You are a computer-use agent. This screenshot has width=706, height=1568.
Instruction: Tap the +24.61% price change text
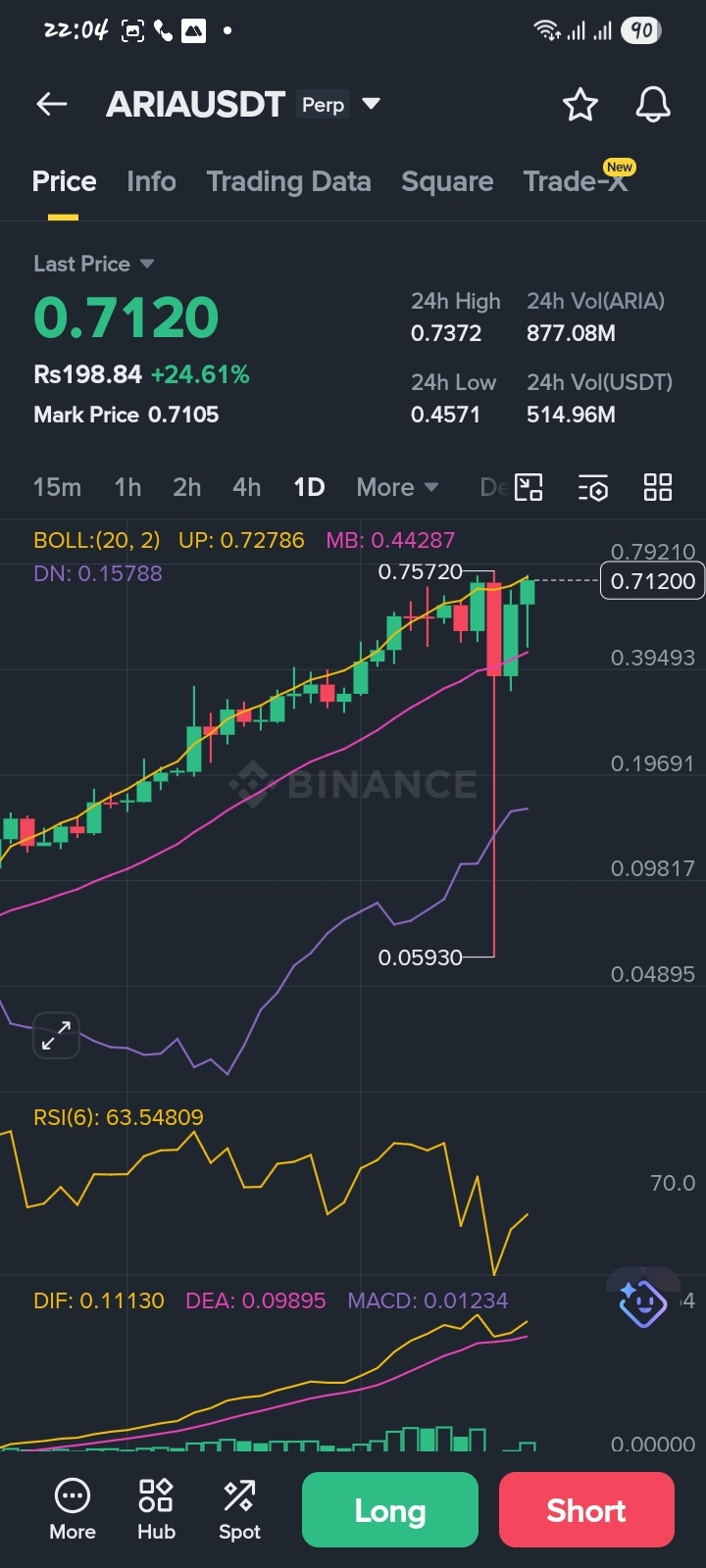[x=200, y=374]
